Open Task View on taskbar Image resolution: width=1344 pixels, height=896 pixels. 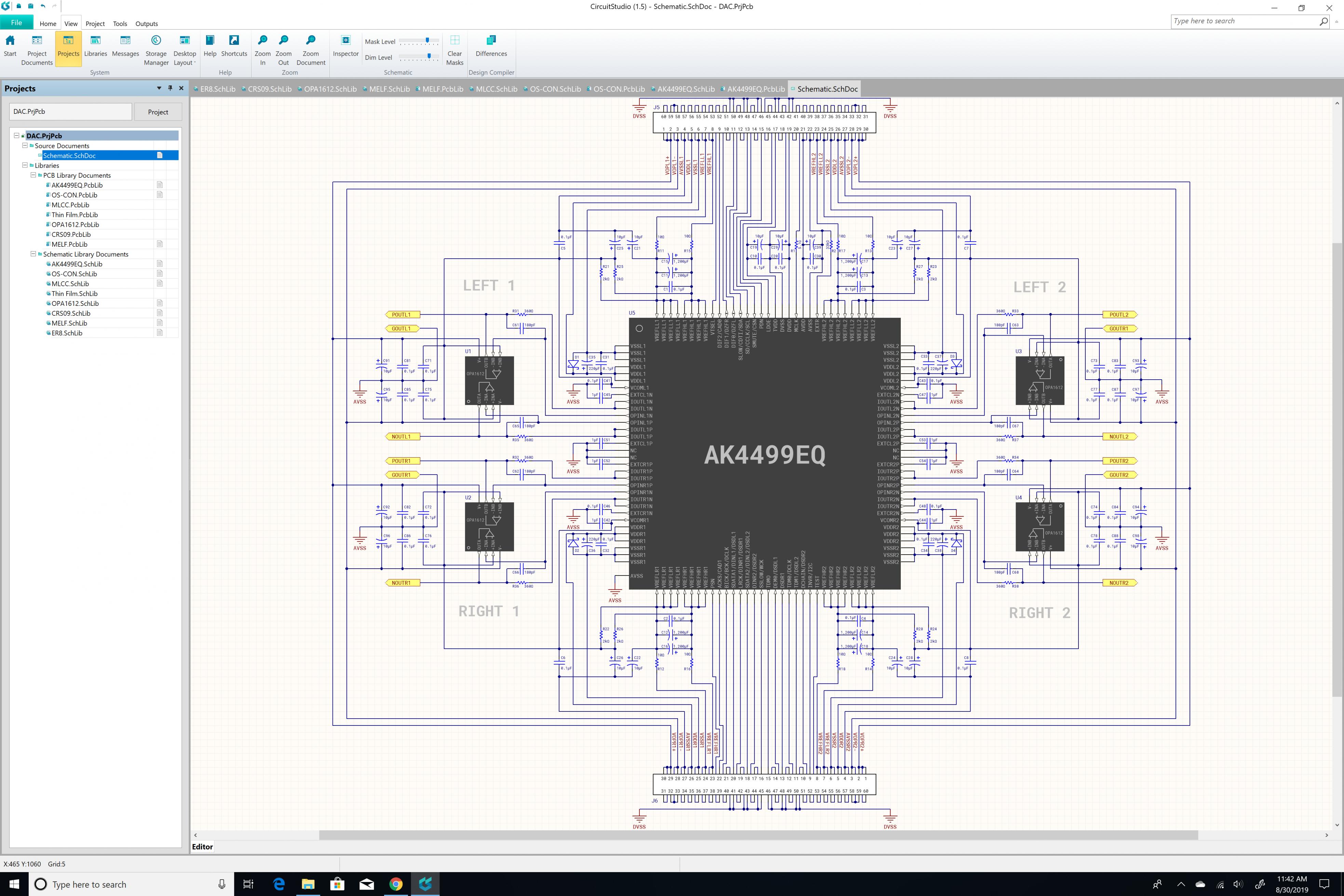pos(248,884)
